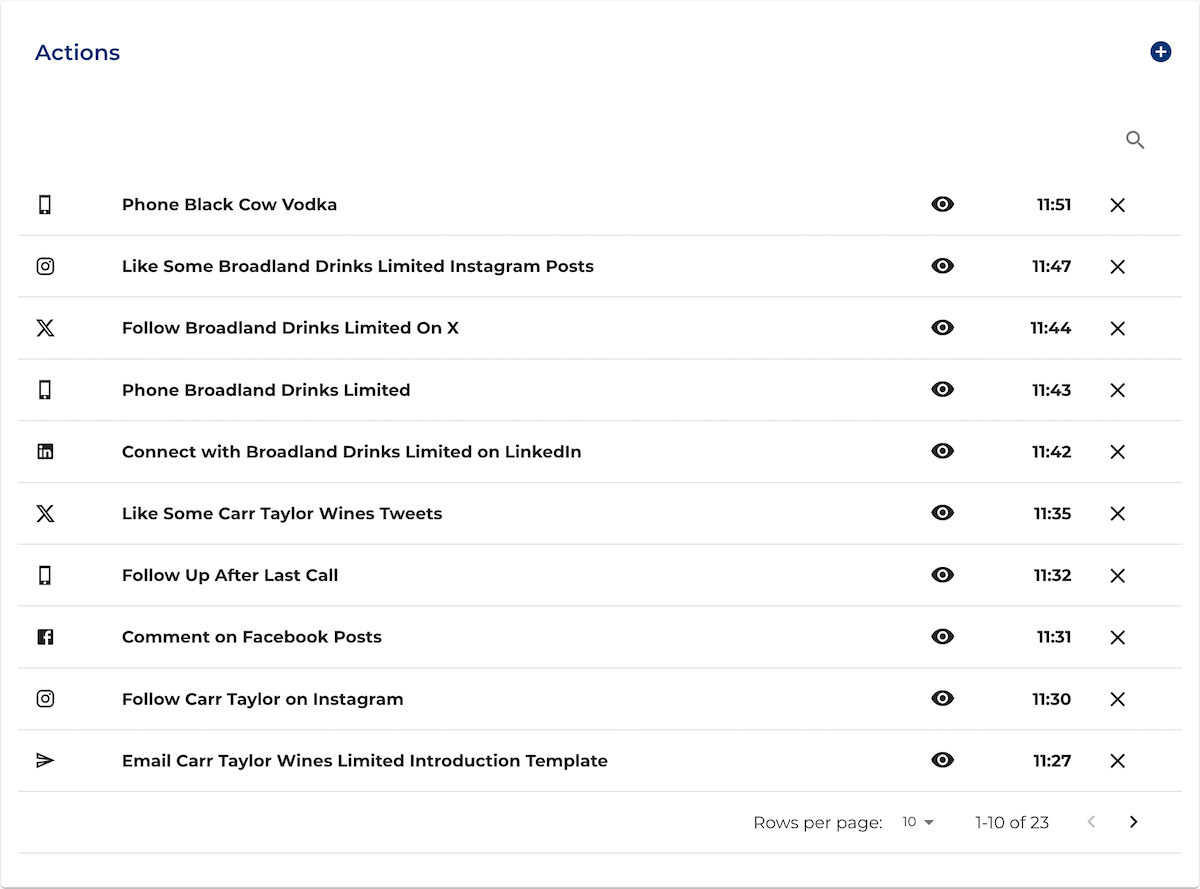Select 'Follow Up After Last Call' title
Screen dimensions: 1200x889
point(230,575)
